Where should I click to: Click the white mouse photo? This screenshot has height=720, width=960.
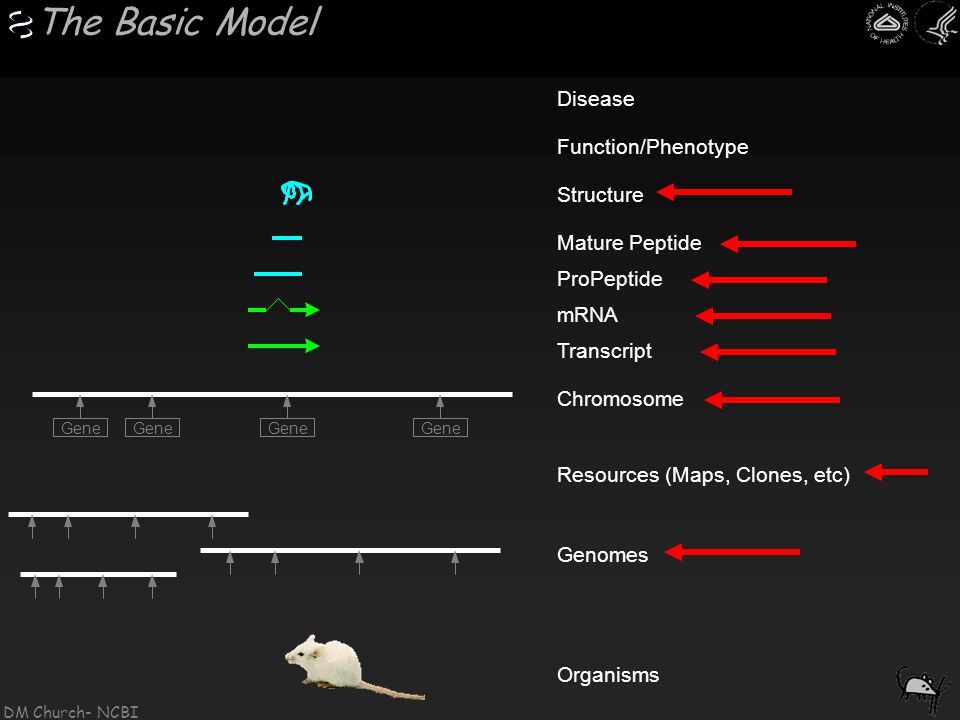[x=354, y=667]
